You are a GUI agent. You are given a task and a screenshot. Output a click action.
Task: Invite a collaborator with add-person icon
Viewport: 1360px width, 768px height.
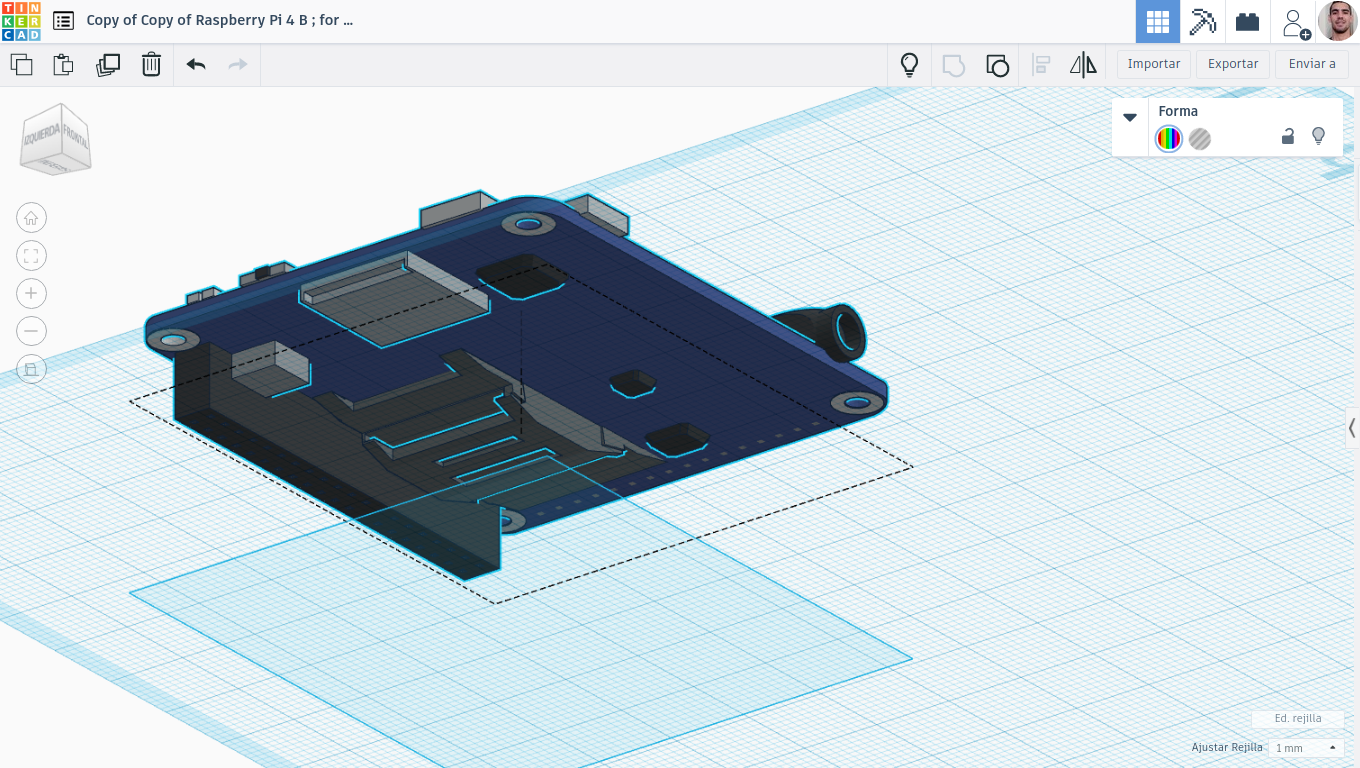[1295, 22]
